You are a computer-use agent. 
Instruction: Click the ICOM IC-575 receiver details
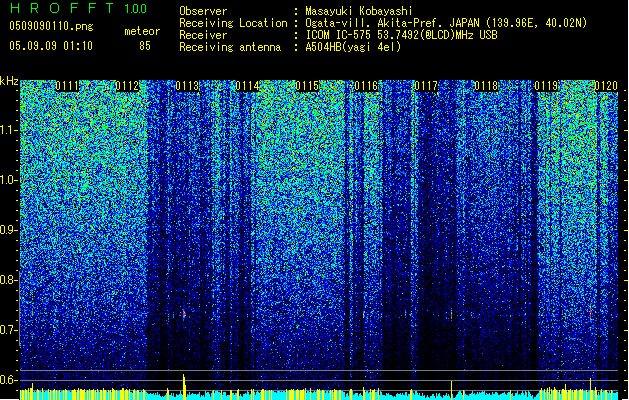(x=401, y=35)
